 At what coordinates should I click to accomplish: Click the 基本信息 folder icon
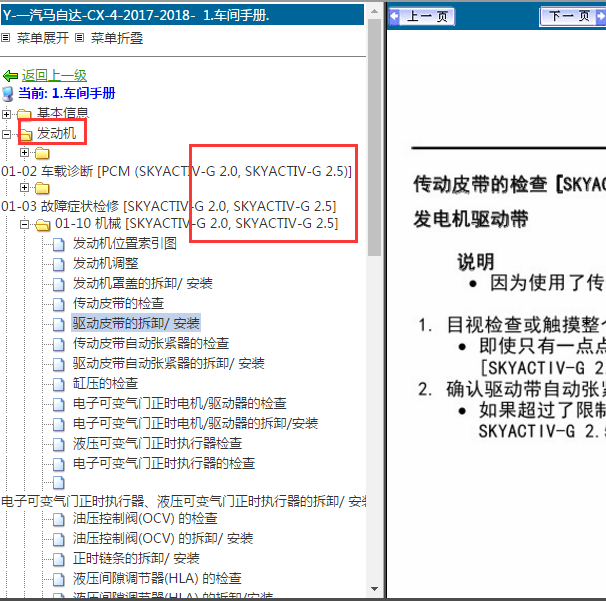[x=24, y=114]
